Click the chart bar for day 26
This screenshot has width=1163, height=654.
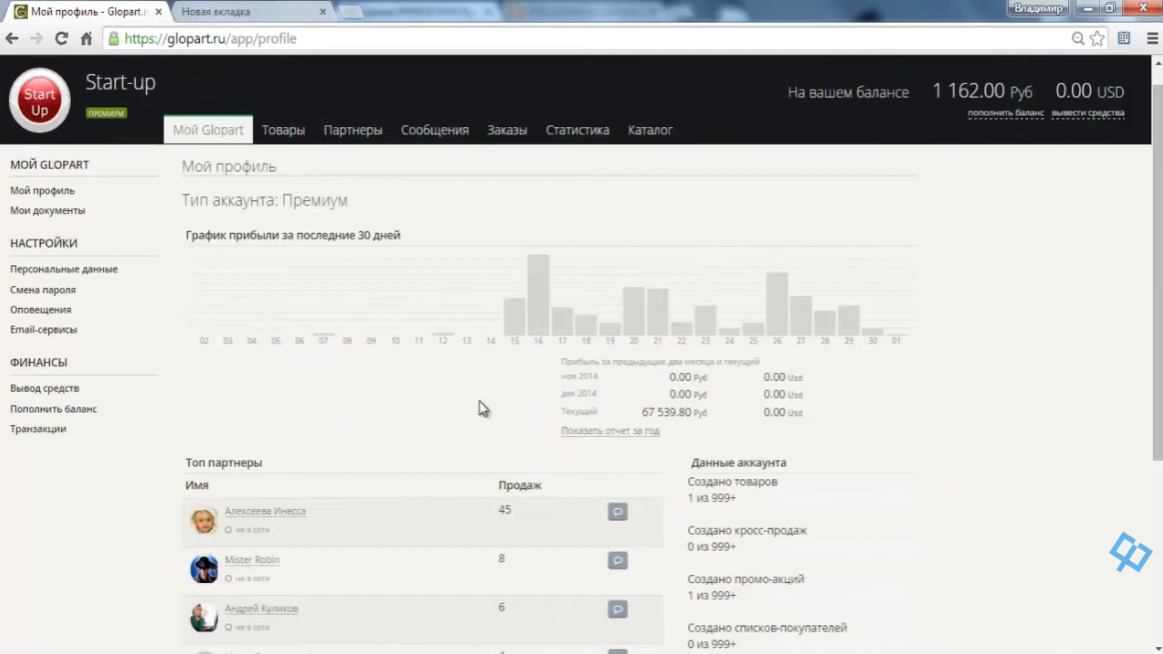(777, 304)
